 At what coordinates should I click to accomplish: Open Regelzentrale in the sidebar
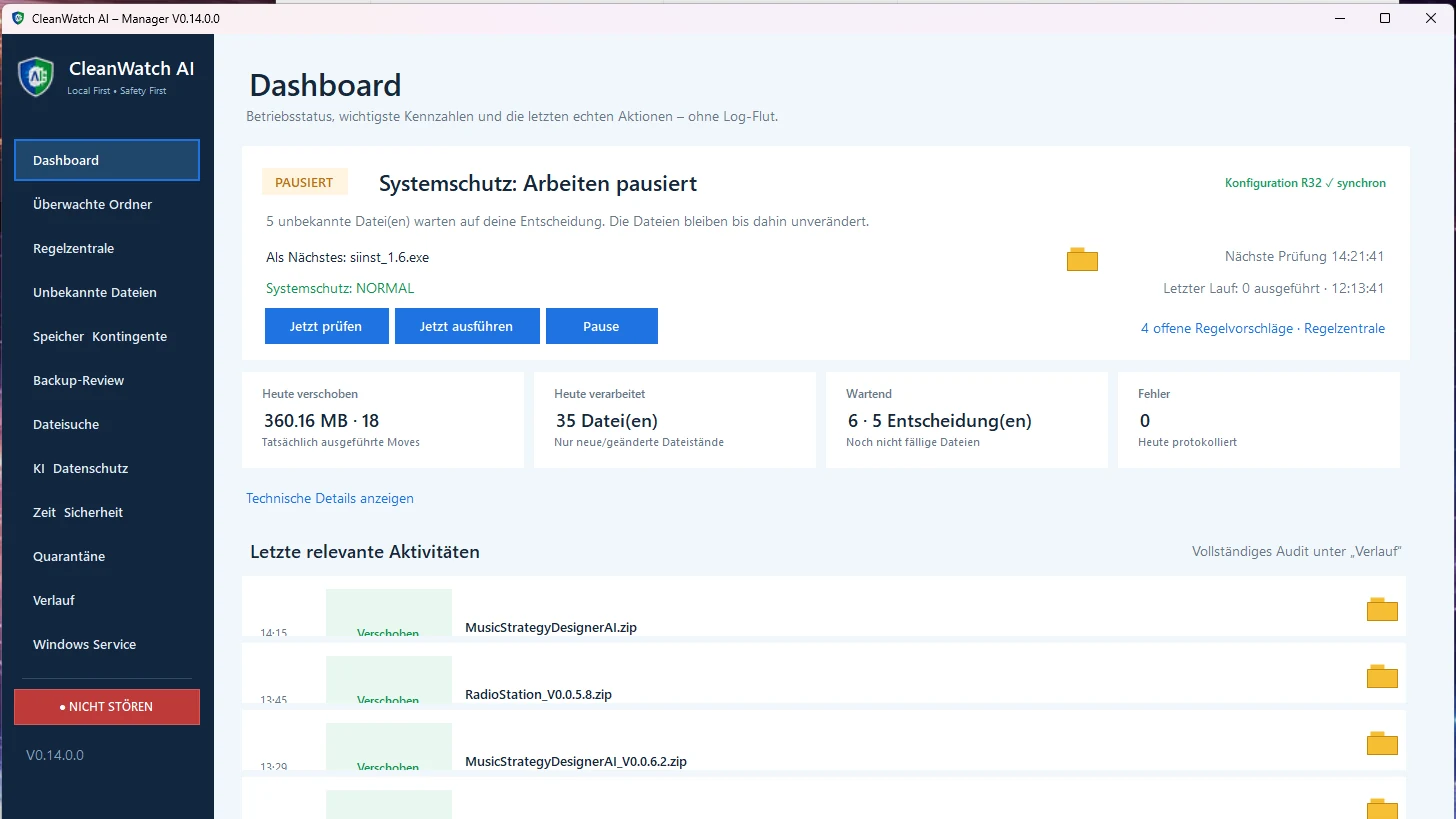(x=107, y=248)
